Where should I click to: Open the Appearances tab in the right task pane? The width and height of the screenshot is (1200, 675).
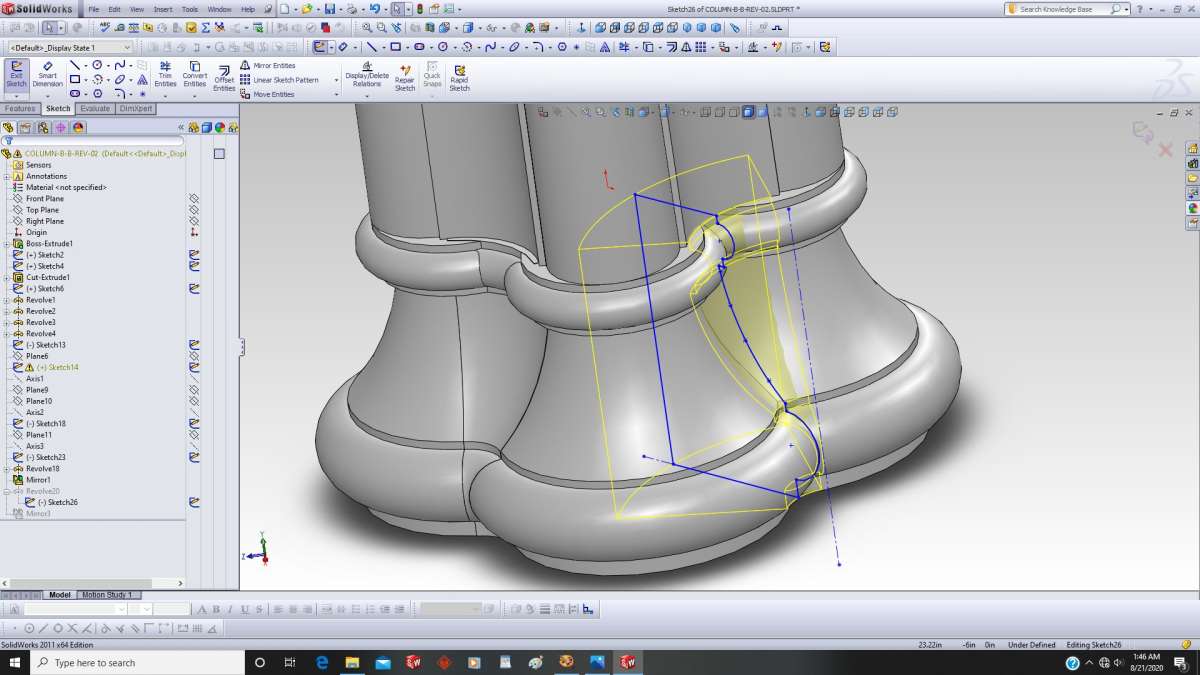pos(1192,208)
